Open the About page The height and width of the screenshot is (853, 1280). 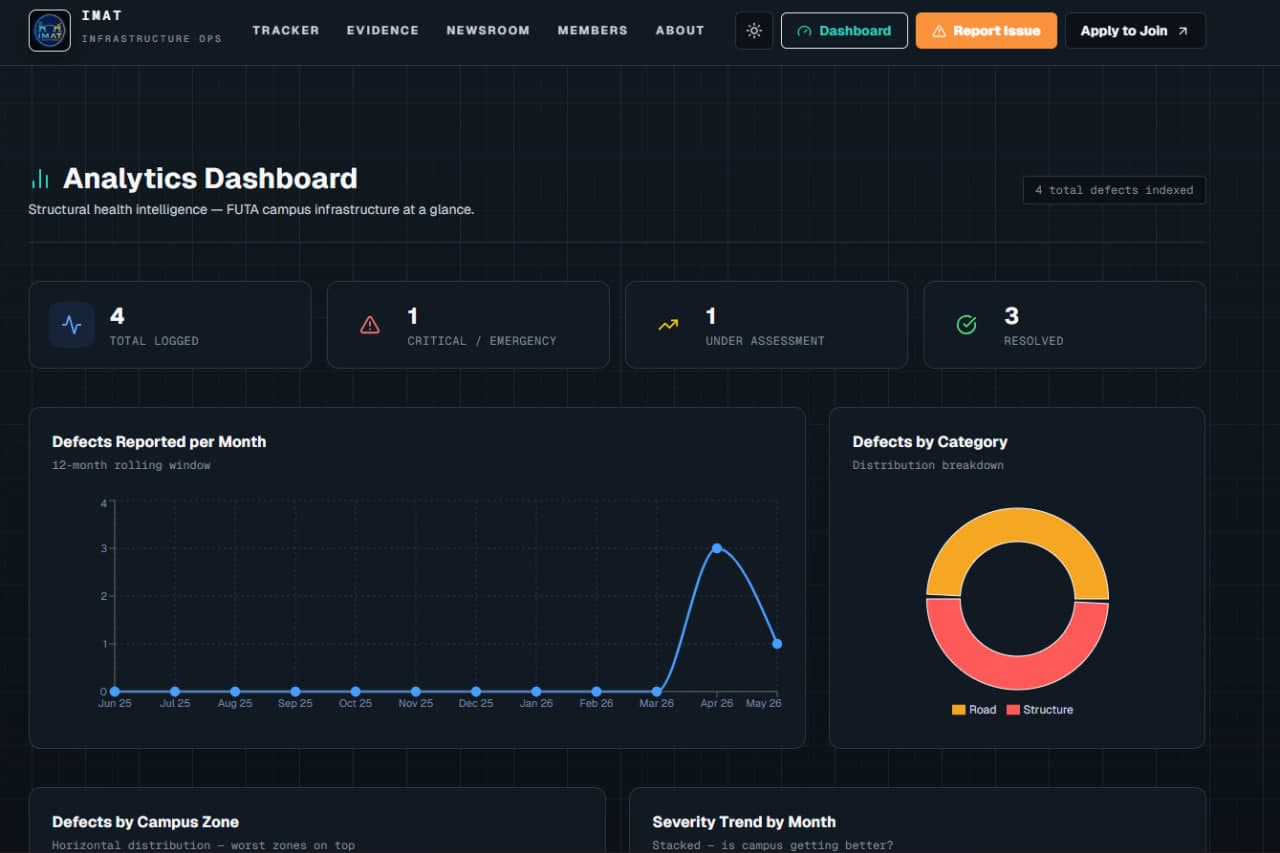[x=680, y=31]
